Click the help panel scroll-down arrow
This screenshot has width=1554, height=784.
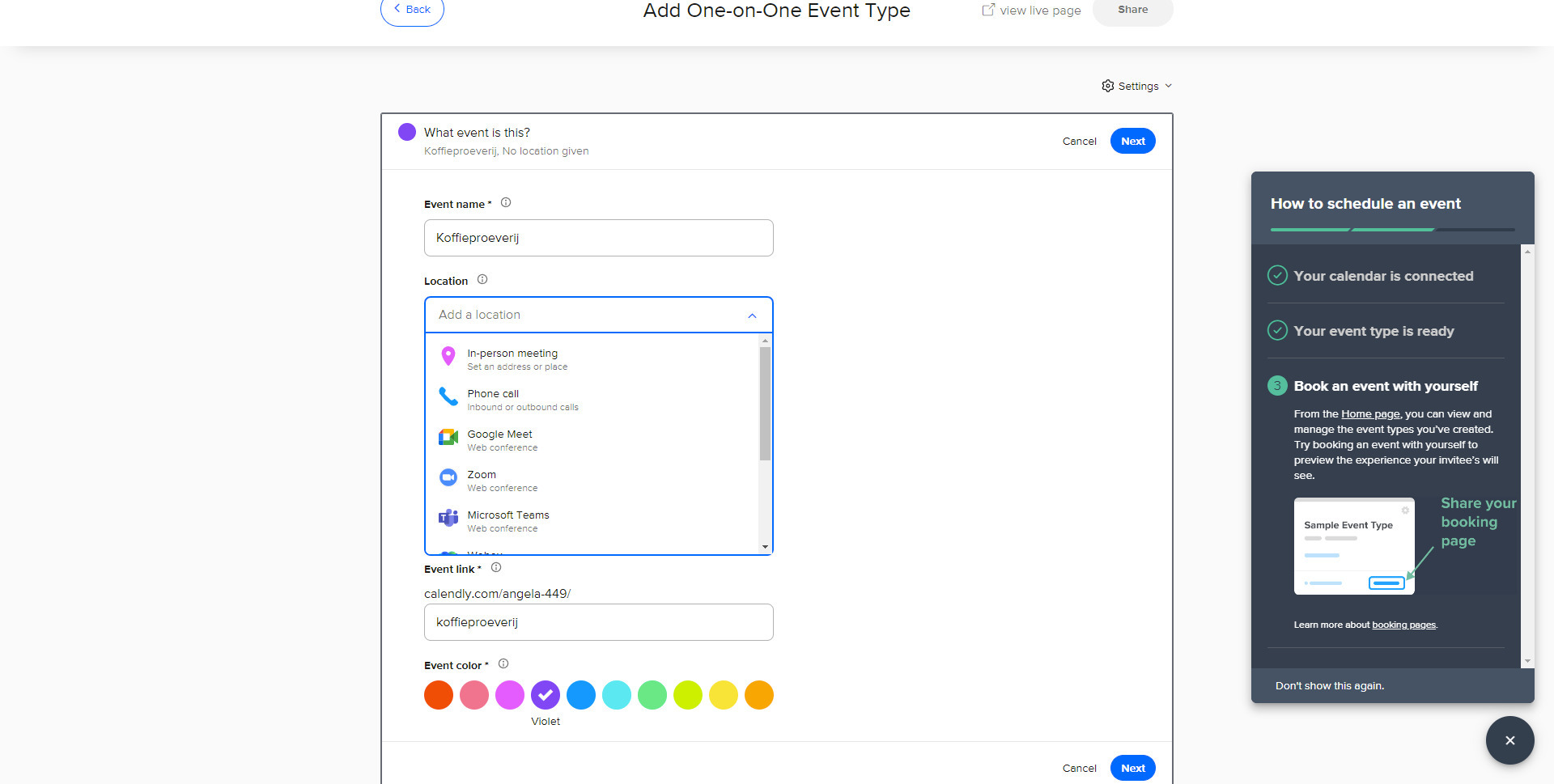(1527, 661)
